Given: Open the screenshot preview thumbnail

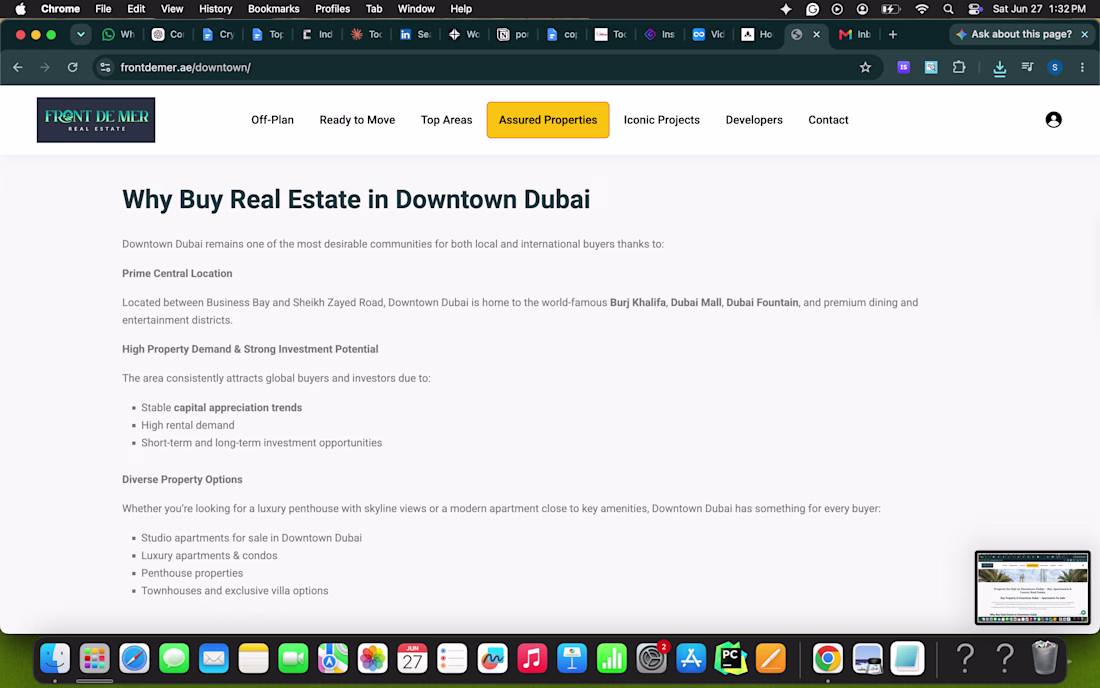Looking at the screenshot, I should coord(1032,587).
